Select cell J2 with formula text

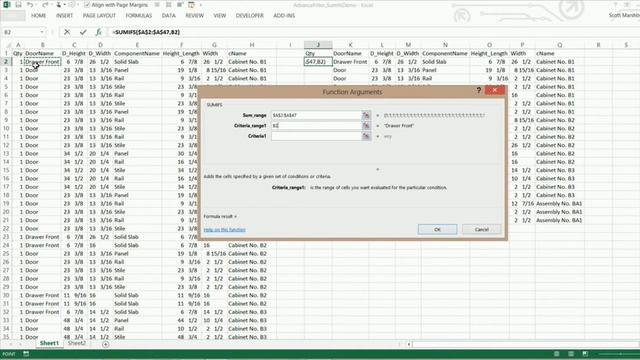(x=318, y=62)
